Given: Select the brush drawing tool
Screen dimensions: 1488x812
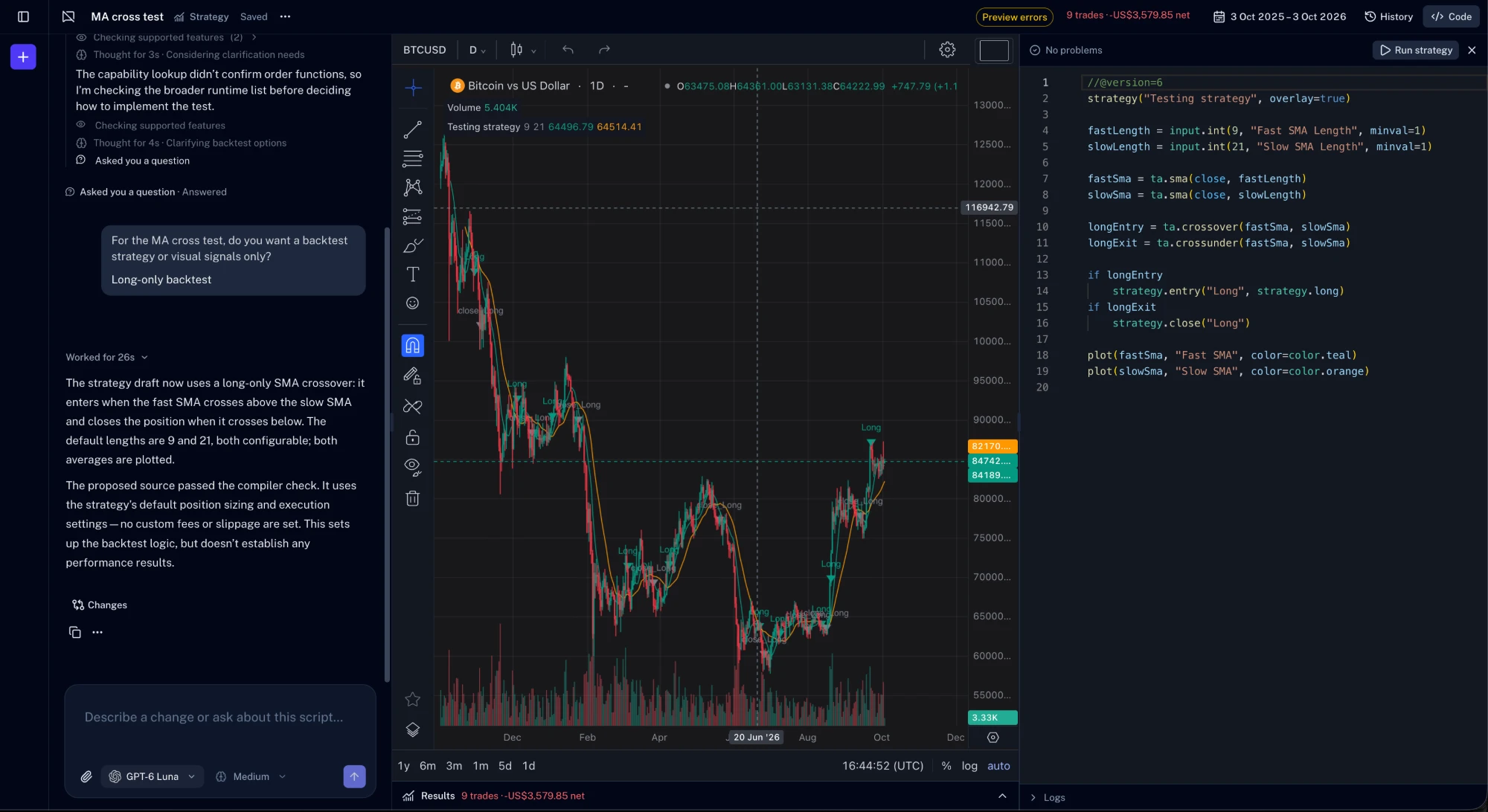Looking at the screenshot, I should pyautogui.click(x=413, y=245).
